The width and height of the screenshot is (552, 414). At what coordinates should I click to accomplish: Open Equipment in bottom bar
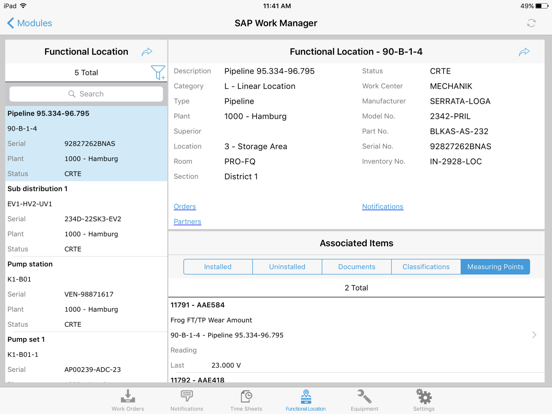tap(364, 400)
